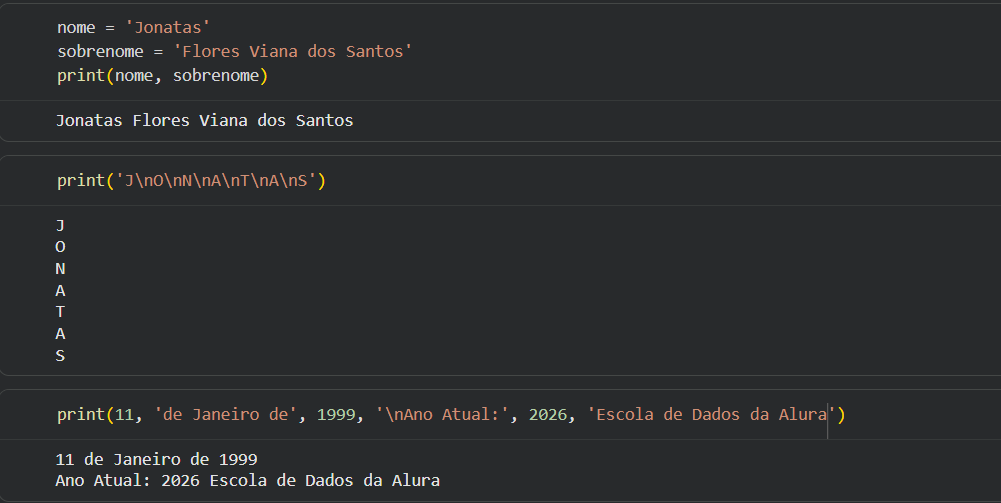The image size is (1001, 503).
Task: Click the output letter N
Action: (60, 269)
